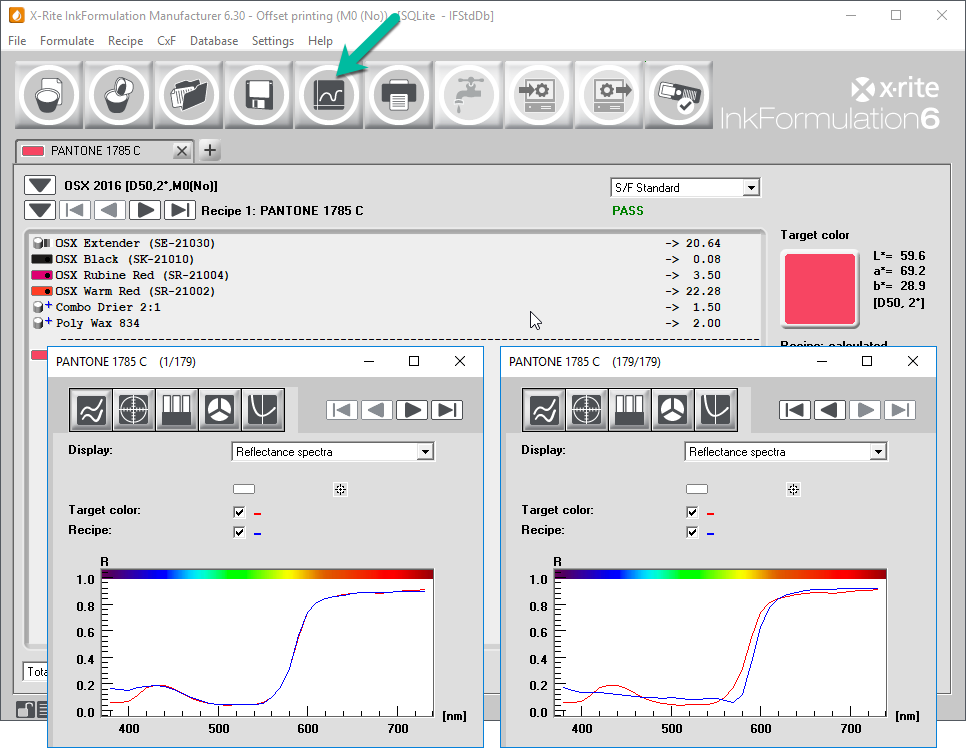Open S/F Standard dropdown
Screen dimensions: 966x748
pos(750,188)
